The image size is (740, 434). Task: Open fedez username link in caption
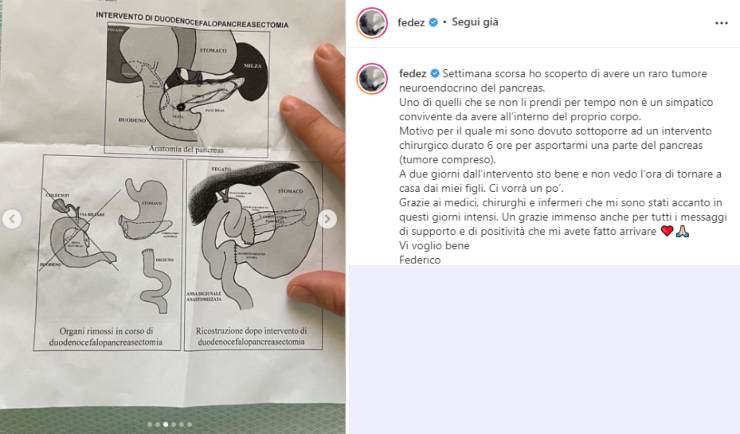click(x=412, y=74)
